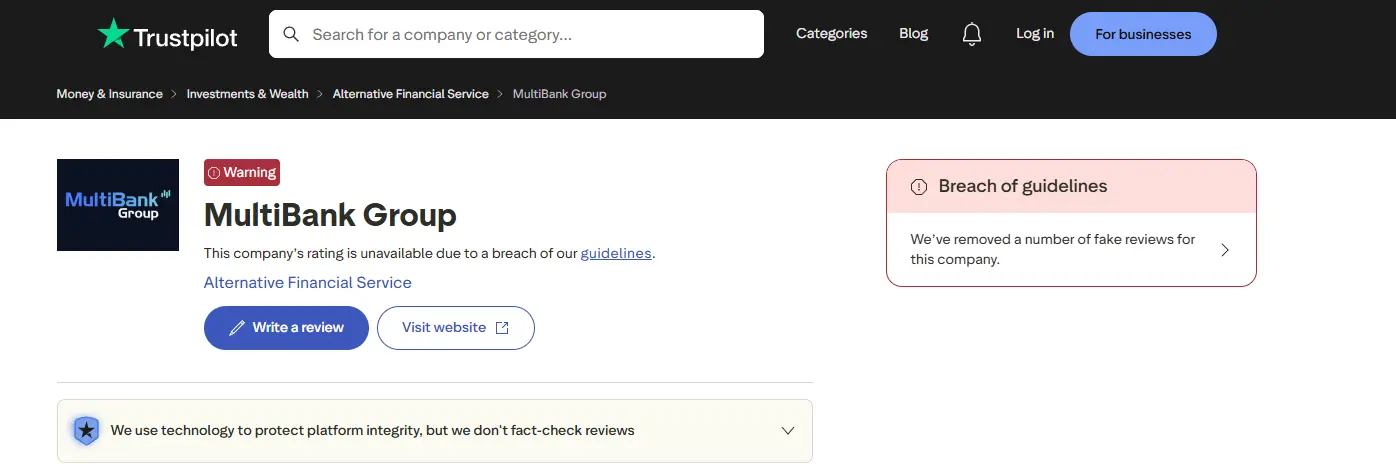Open the Categories menu item
The height and width of the screenshot is (476, 1396).
tap(831, 34)
